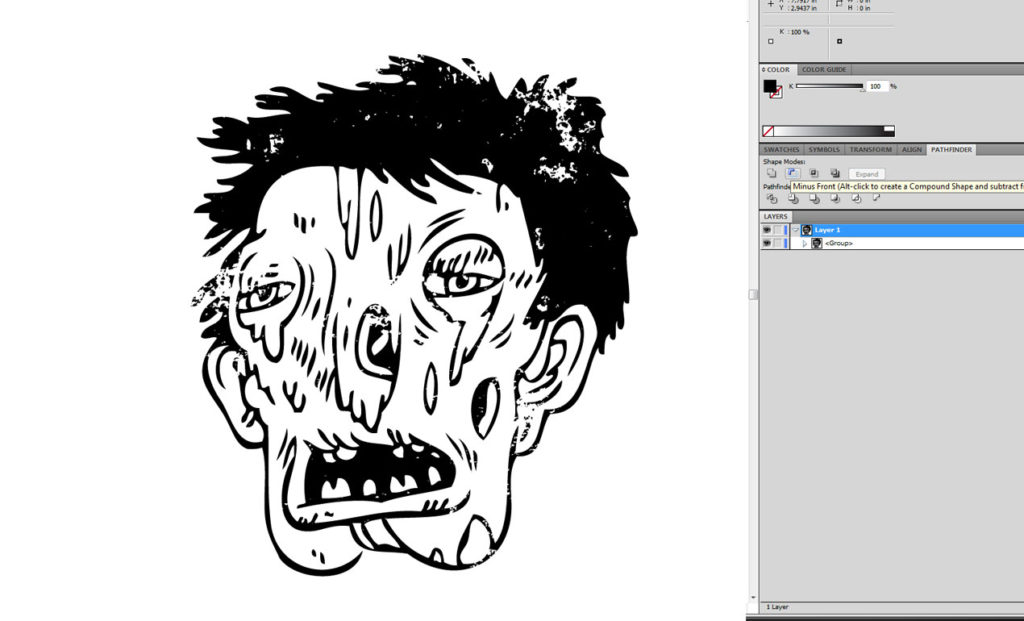
Task: Click the Layer 1 thumbnail
Action: pos(807,230)
